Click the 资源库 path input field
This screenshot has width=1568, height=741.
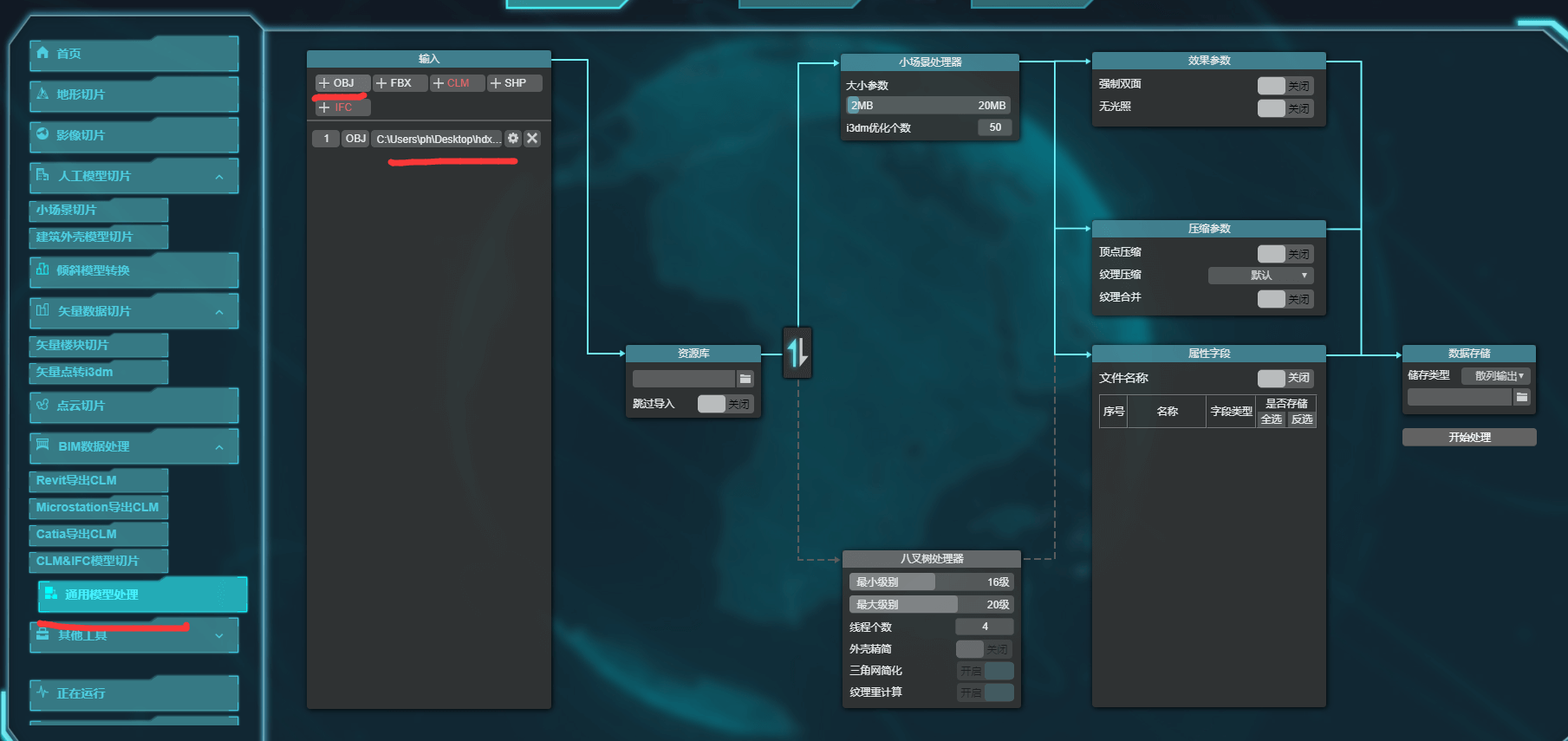[683, 379]
